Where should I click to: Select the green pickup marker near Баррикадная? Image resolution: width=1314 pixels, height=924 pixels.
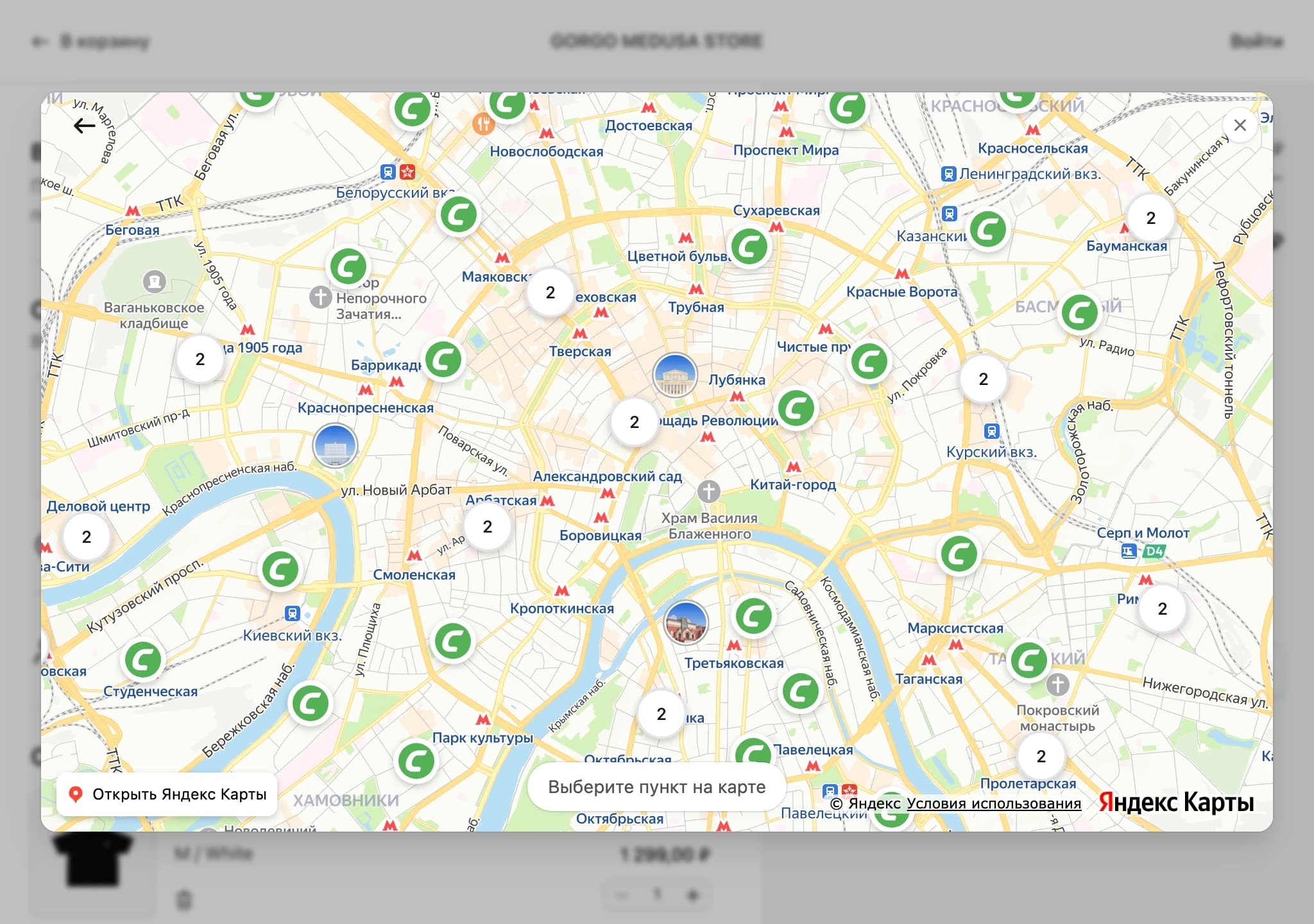[443, 360]
